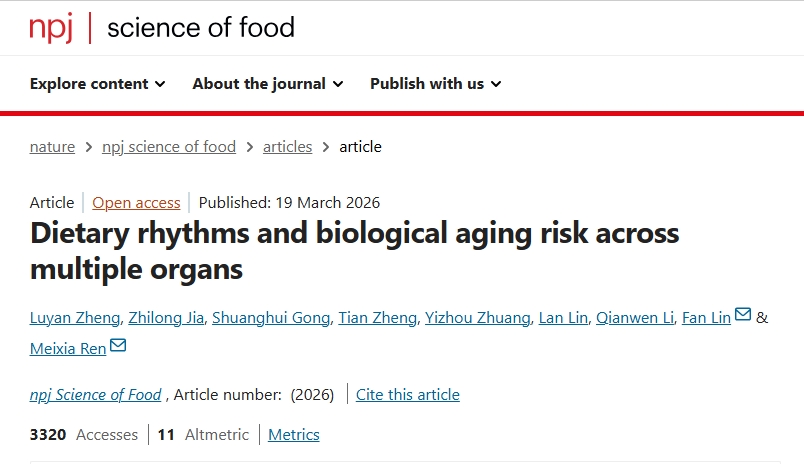Go to nature in the breadcrumb
Viewport: 804px width, 464px height.
click(52, 147)
